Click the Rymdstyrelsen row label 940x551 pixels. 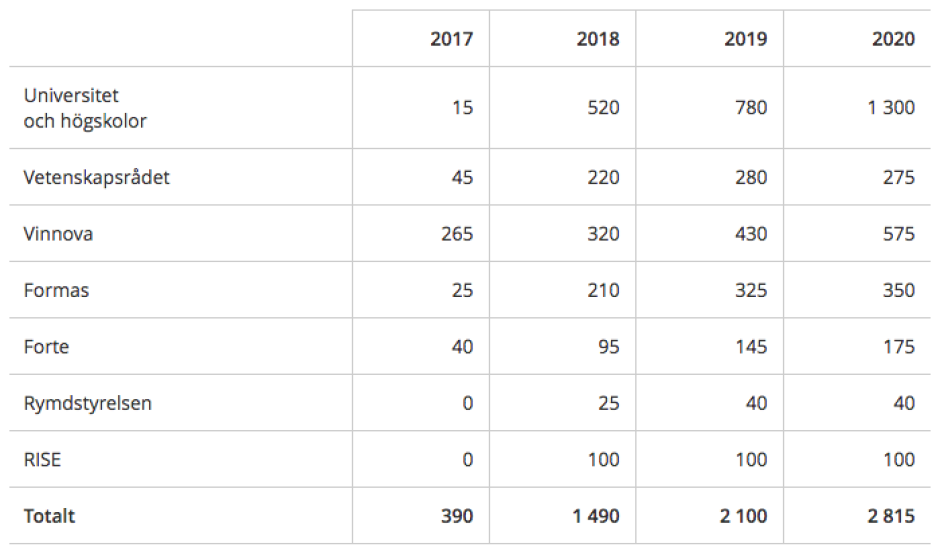coord(88,404)
